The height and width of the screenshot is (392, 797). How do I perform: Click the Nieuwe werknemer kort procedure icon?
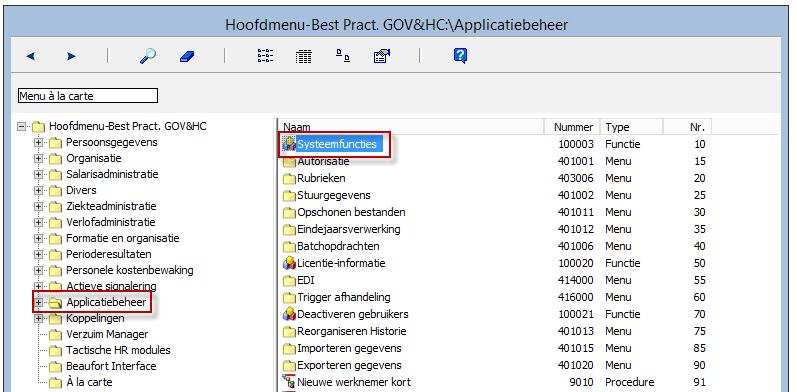pos(289,382)
